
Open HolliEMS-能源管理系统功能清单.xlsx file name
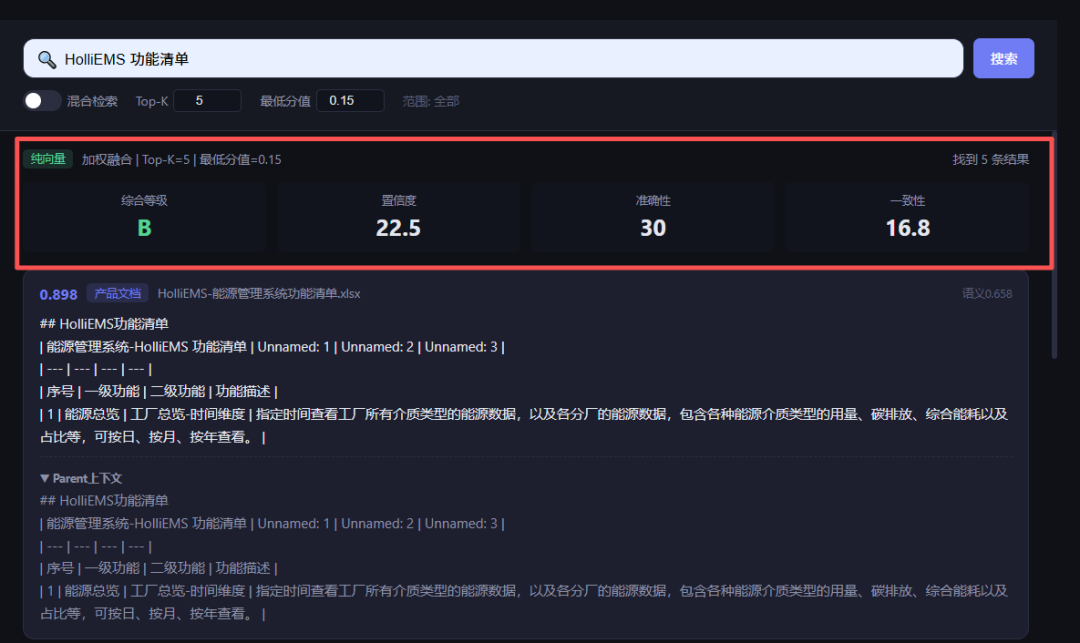[x=259, y=294]
